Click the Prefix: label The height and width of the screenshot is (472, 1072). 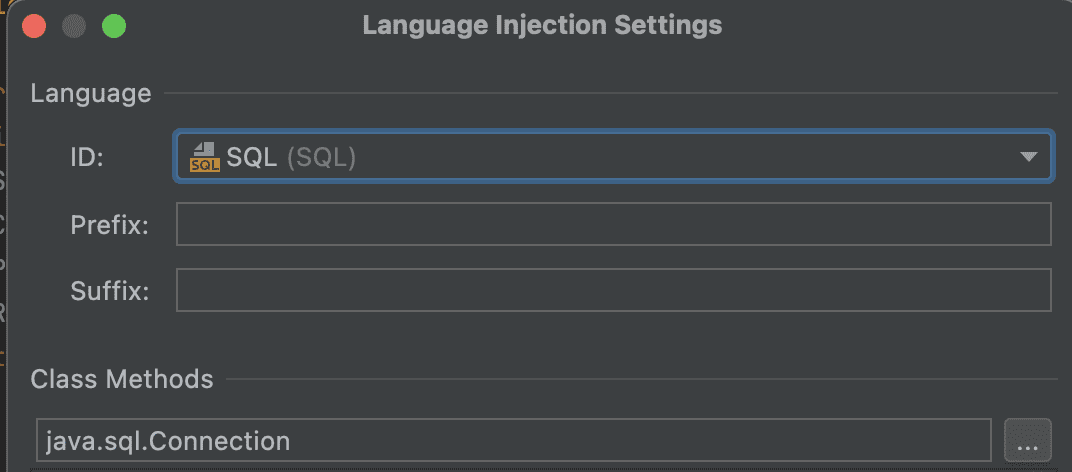[109, 225]
